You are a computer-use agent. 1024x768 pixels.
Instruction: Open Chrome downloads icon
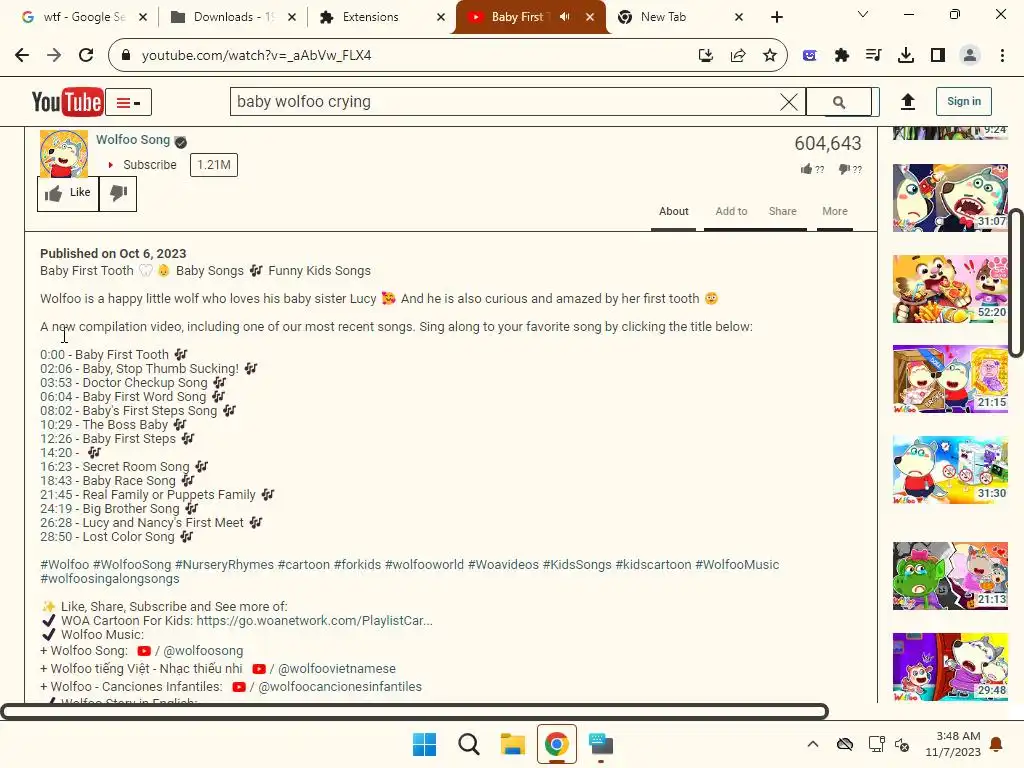906,56
